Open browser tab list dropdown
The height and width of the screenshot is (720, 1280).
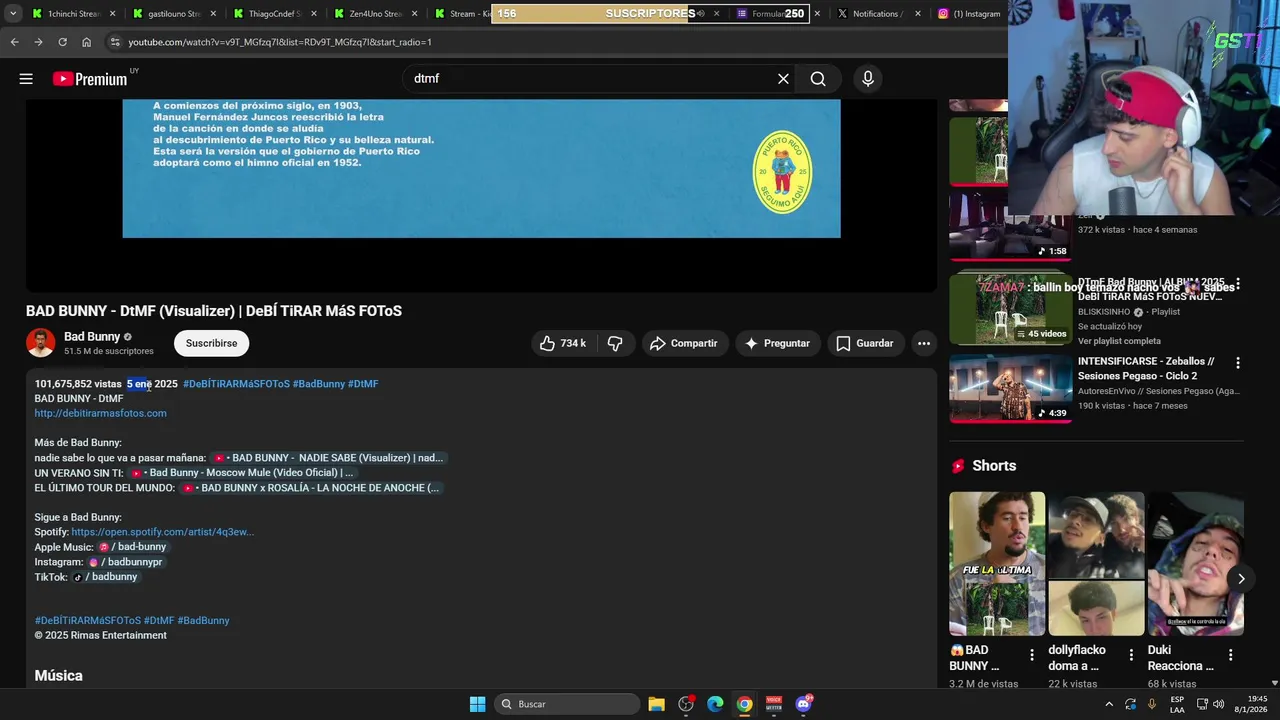point(12,14)
